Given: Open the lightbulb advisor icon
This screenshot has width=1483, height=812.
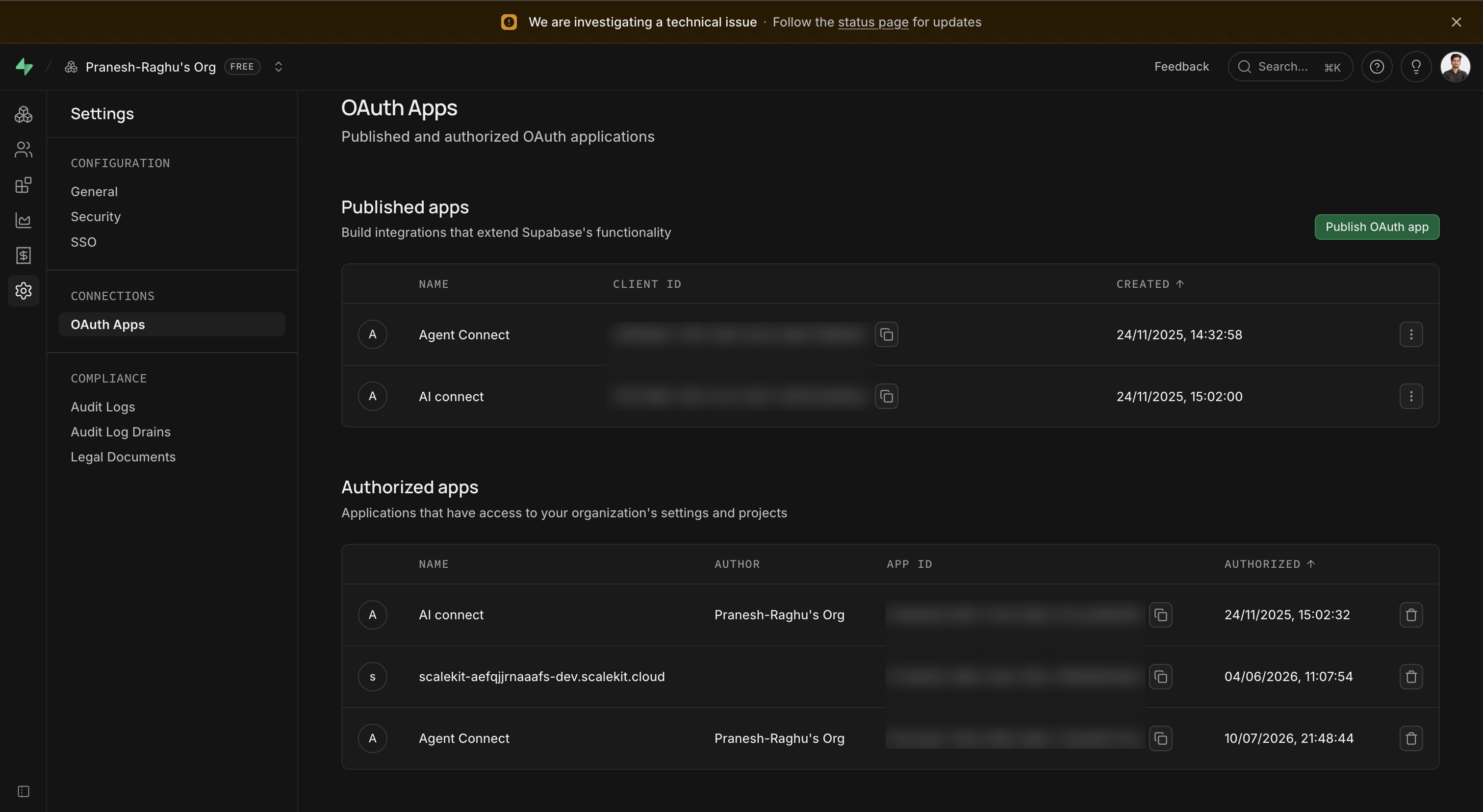Looking at the screenshot, I should (1416, 67).
